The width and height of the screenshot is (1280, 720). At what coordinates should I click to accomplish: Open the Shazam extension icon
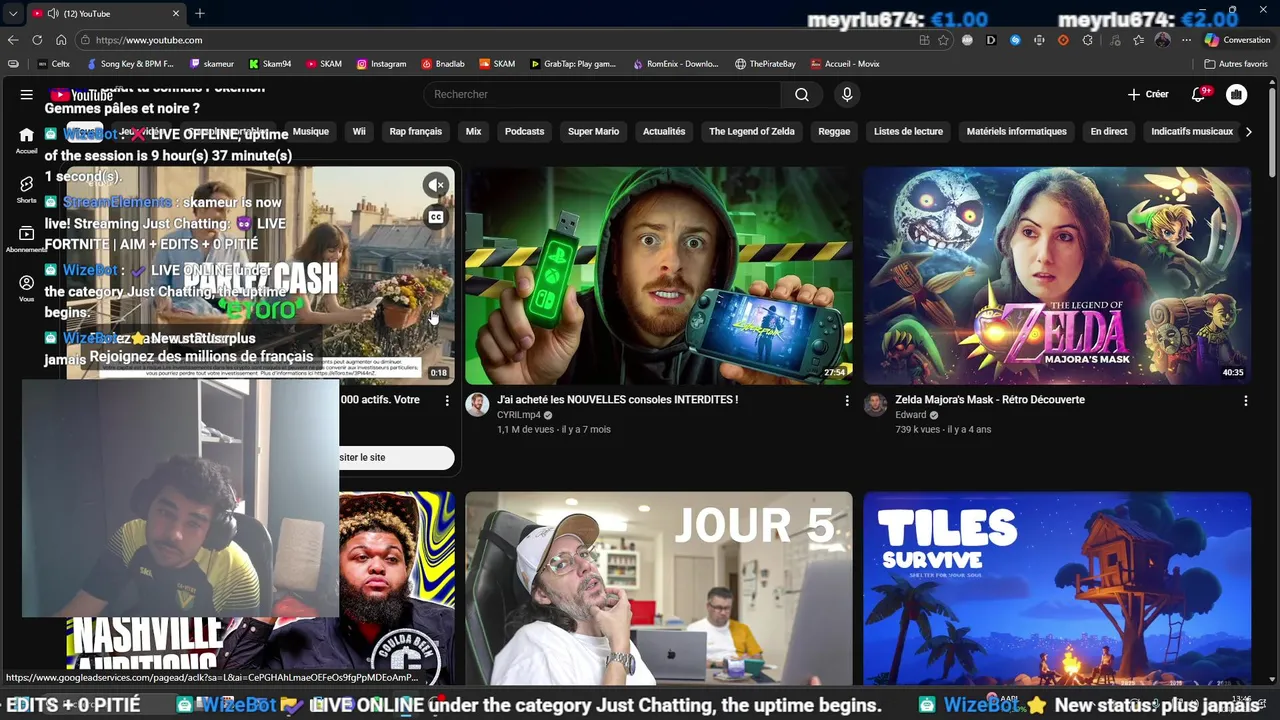pos(1015,40)
